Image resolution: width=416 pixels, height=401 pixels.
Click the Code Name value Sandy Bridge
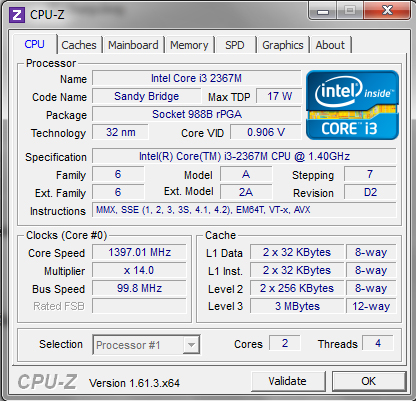(x=147, y=96)
